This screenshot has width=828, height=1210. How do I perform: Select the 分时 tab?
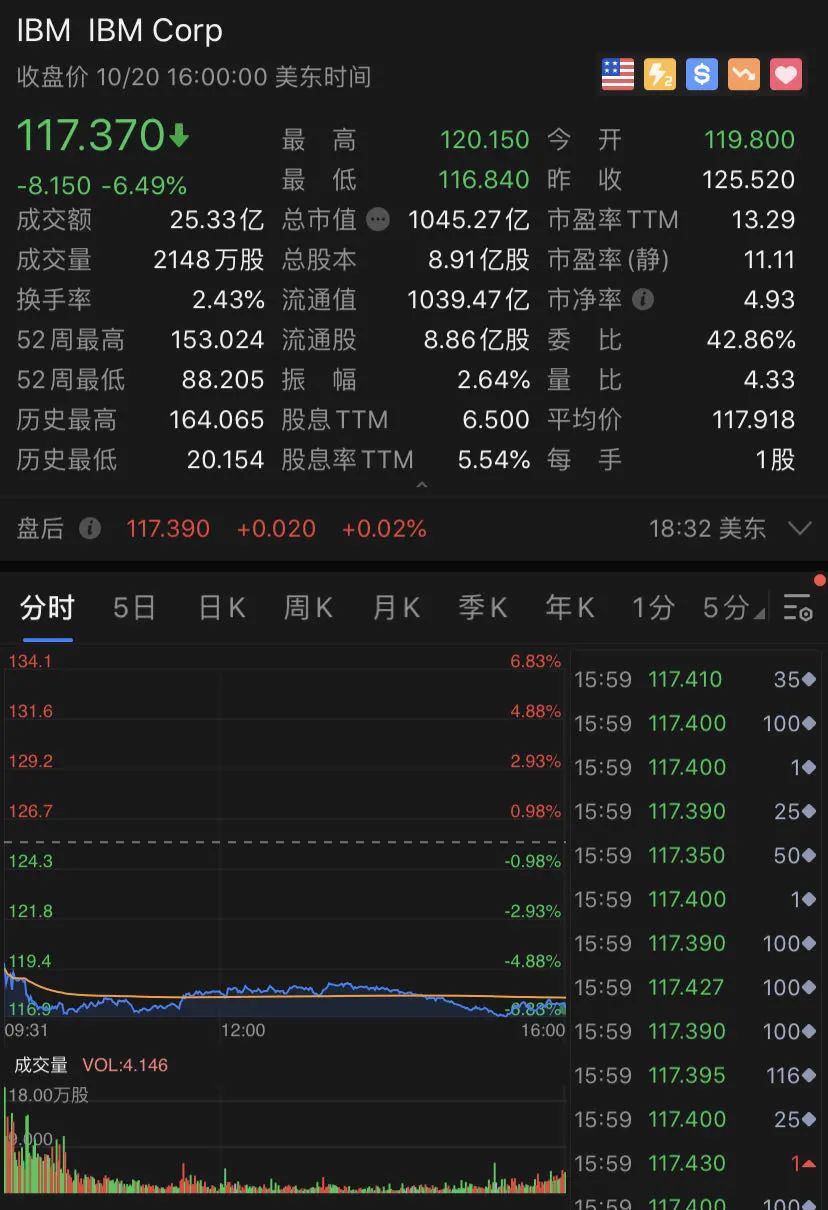[47, 607]
